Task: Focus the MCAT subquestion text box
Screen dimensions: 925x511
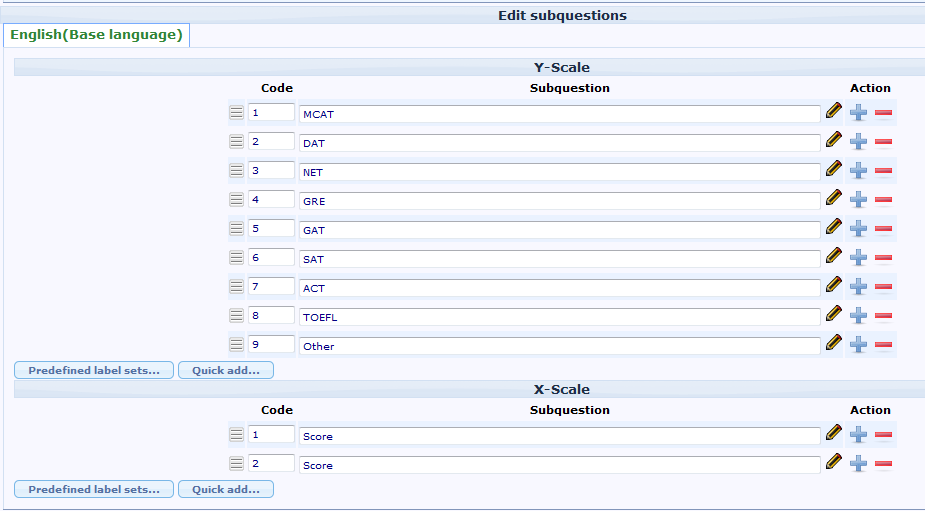Action: (559, 114)
